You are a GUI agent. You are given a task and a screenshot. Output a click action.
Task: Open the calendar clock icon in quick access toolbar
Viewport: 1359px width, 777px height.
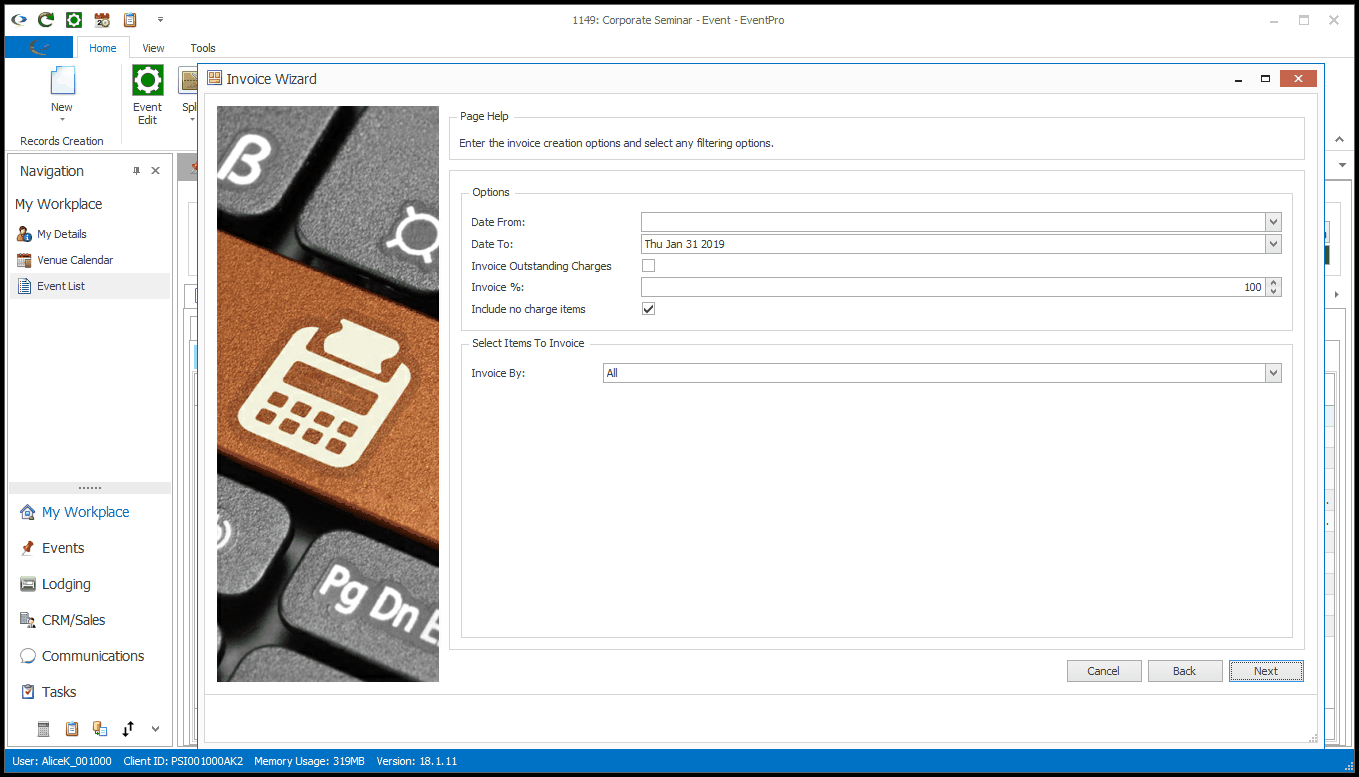tap(102, 19)
